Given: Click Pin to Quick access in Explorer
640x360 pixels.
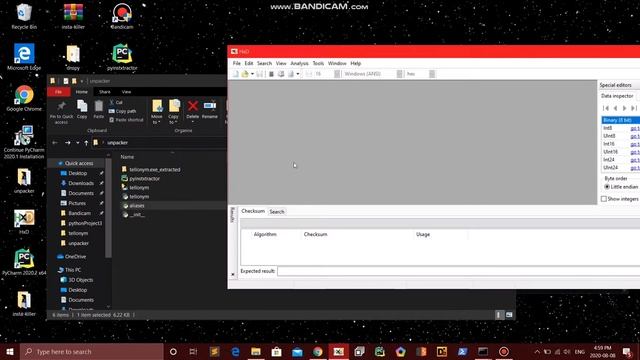Looking at the screenshot, I should tap(61, 111).
